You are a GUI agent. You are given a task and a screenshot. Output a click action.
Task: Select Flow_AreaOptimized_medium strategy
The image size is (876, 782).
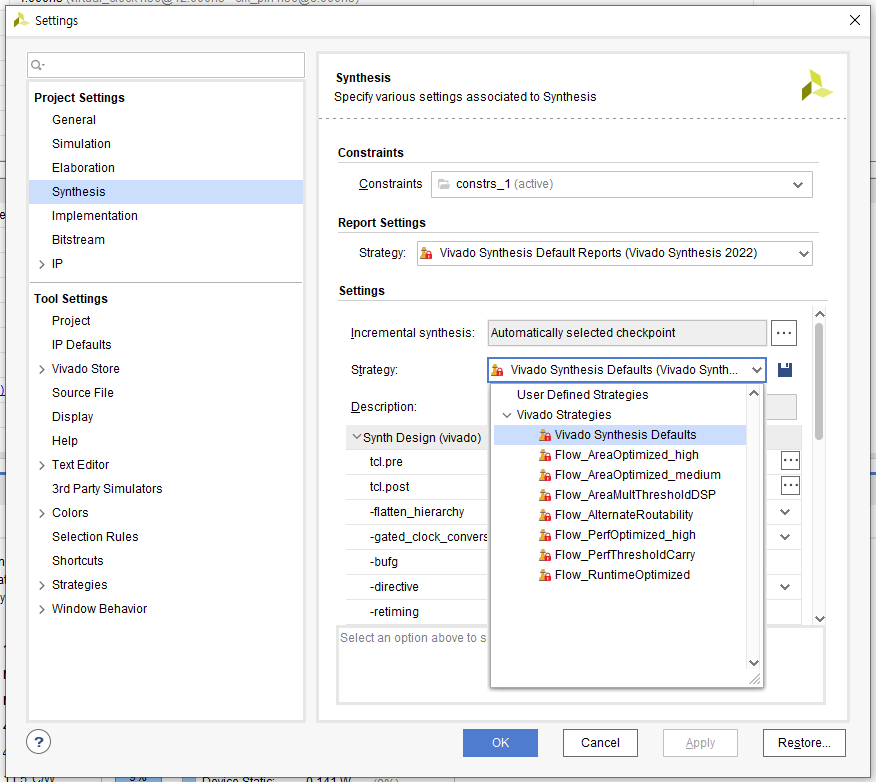(x=620, y=475)
